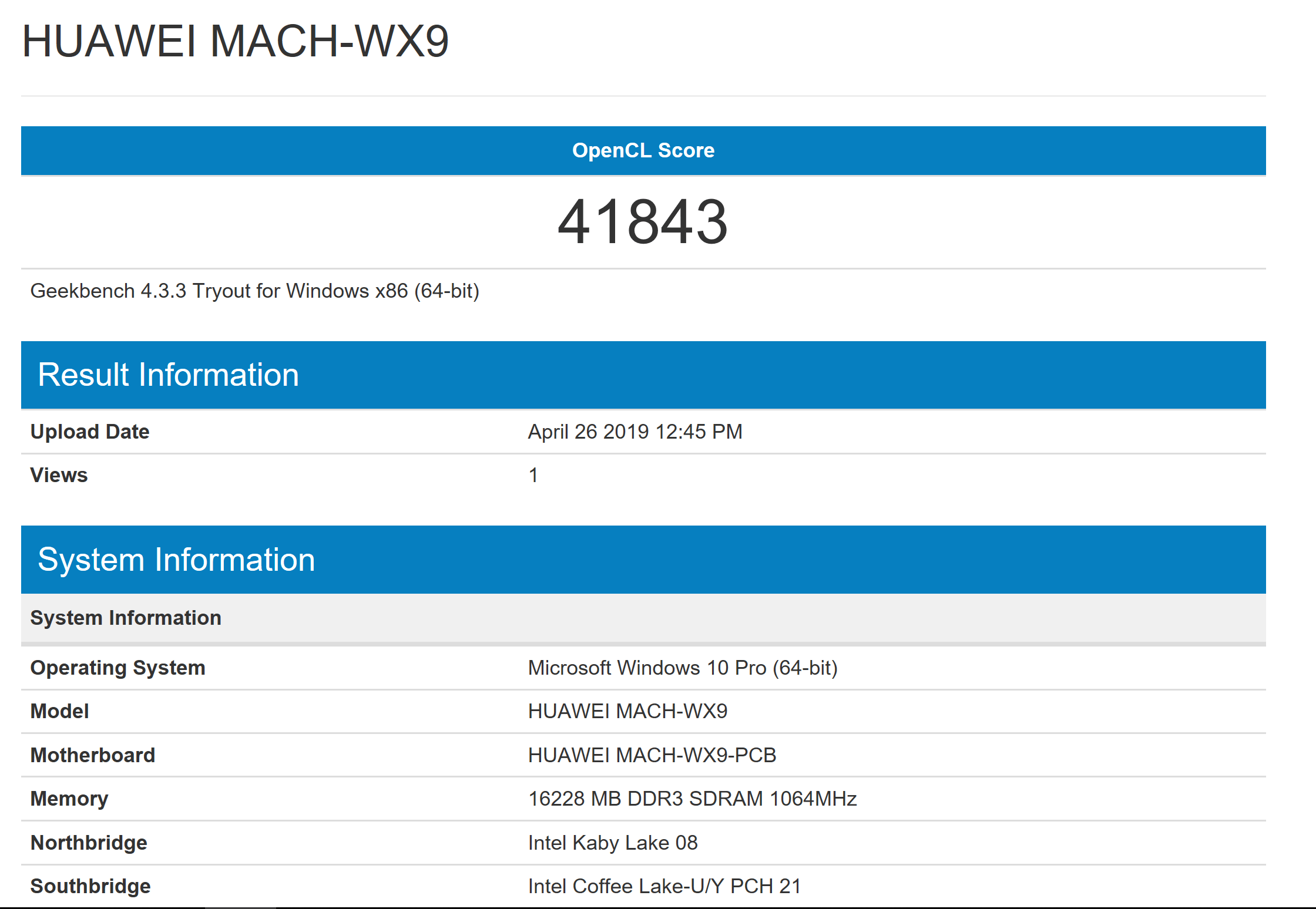Click the HUAWEI MACH-WX9 page title
Screen dimensions: 1316x909
[235, 42]
